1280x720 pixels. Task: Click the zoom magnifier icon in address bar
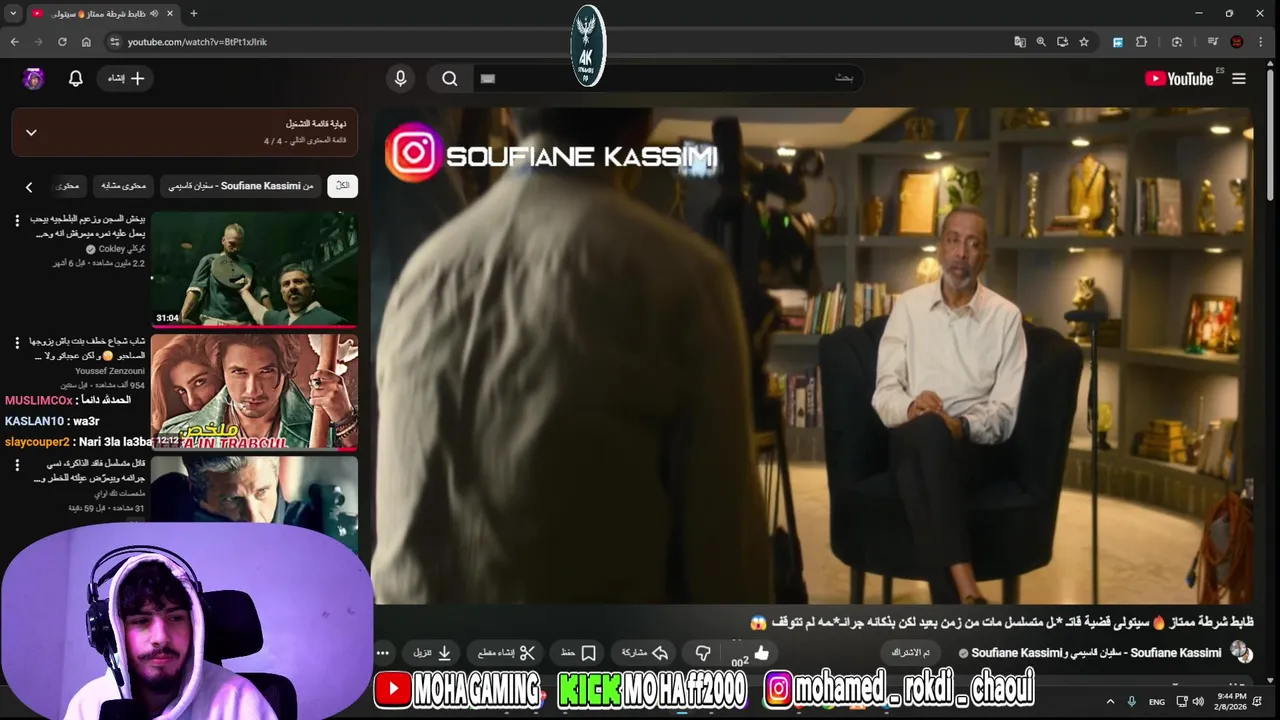tap(1041, 42)
